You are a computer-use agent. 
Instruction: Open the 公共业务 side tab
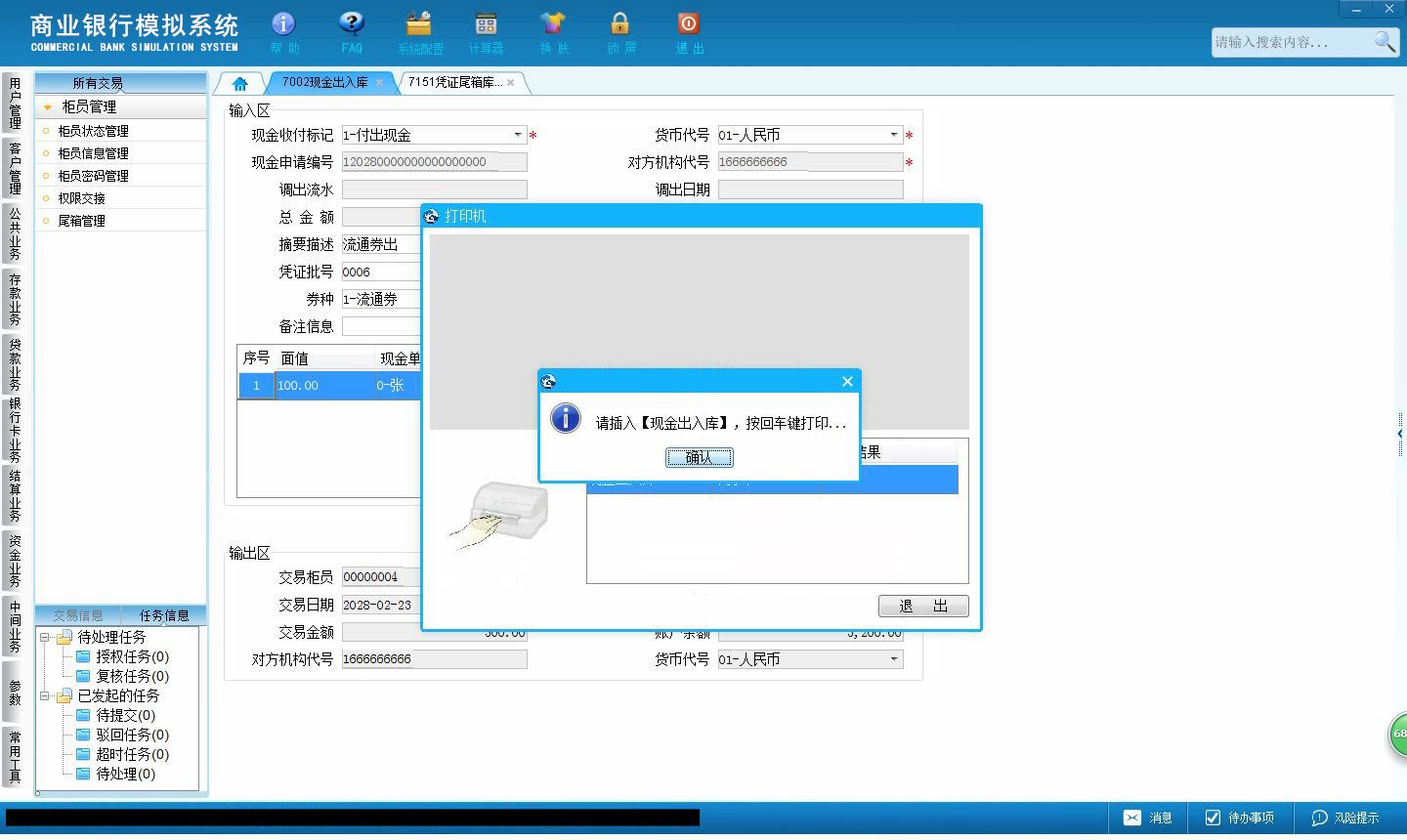pyautogui.click(x=14, y=232)
